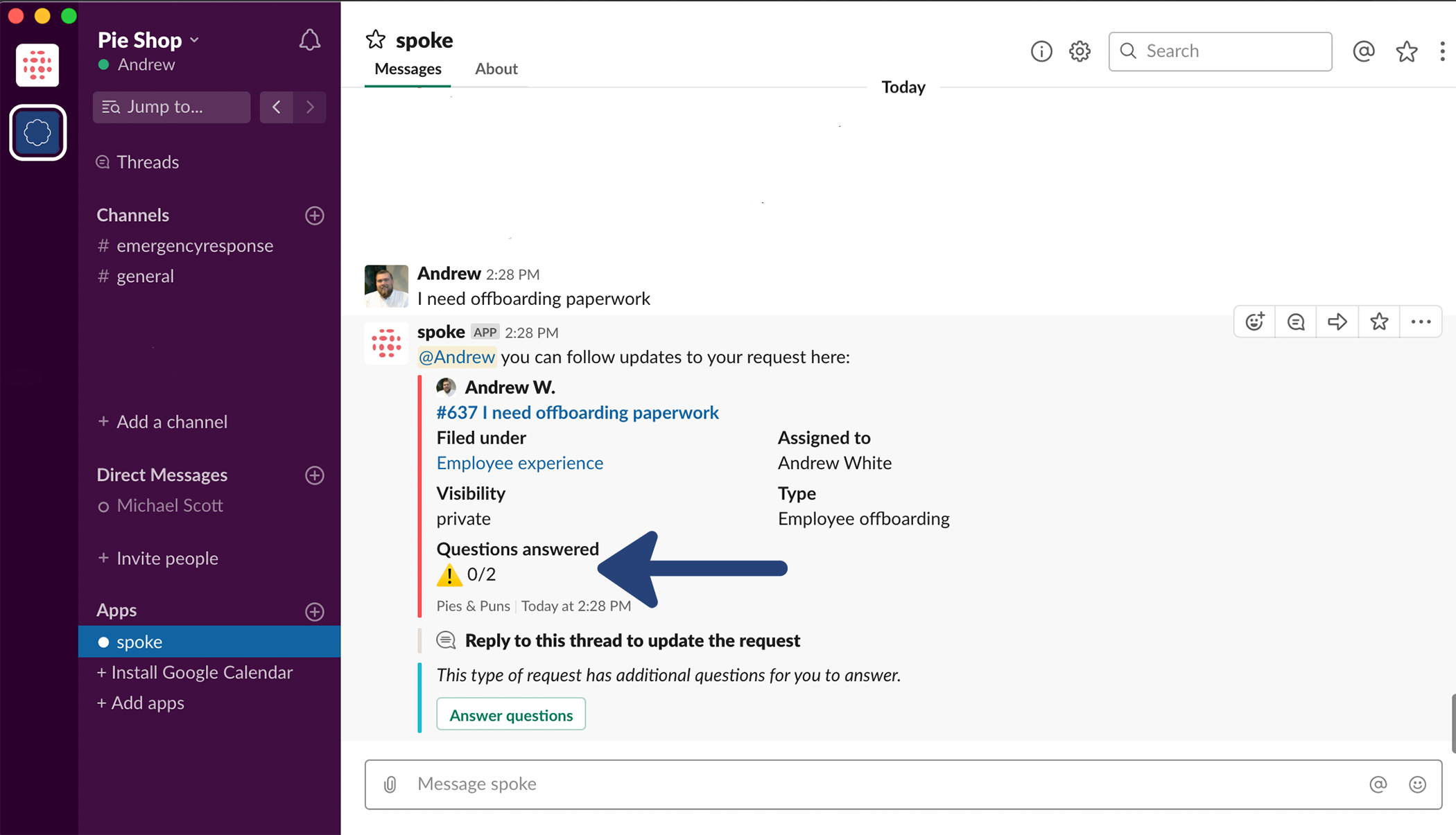This screenshot has height=835, width=1456.
Task: Click Andrew's profile photo on message
Action: coord(386,285)
